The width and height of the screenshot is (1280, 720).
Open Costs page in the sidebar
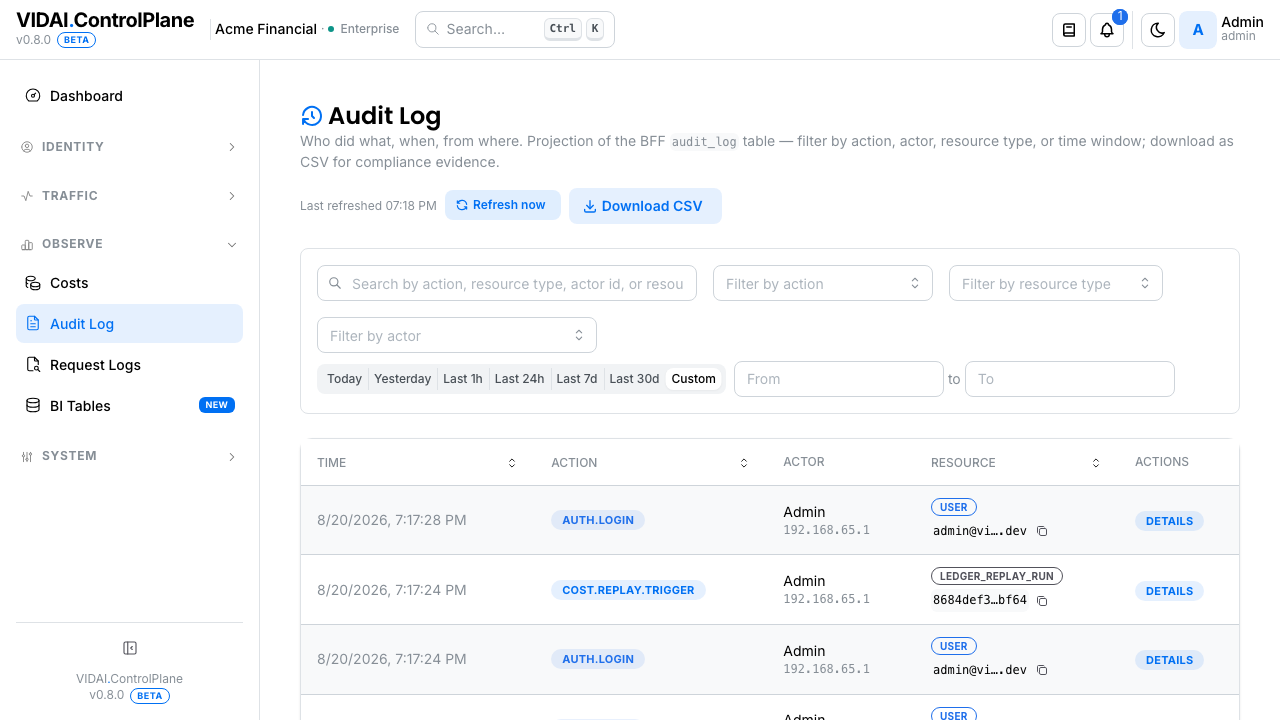pyautogui.click(x=129, y=283)
